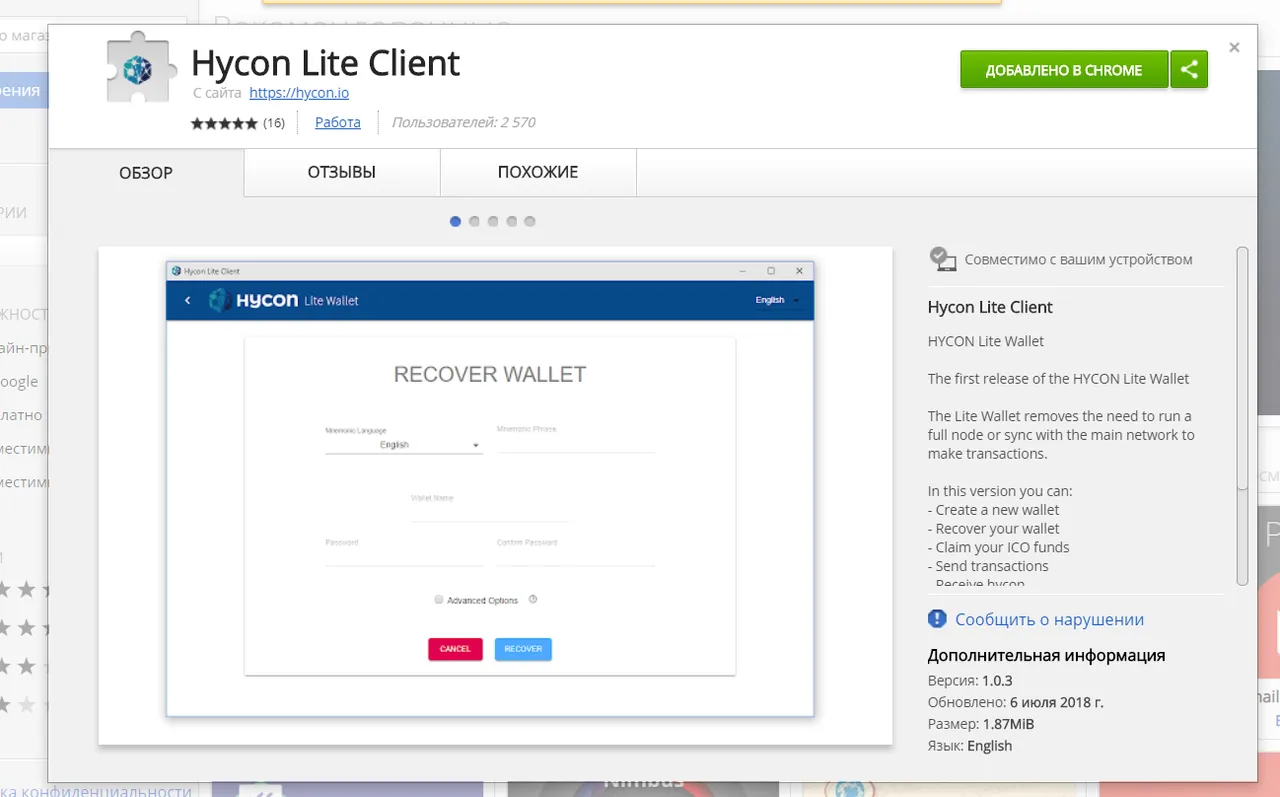
Task: Select the second carousel dot
Action: click(x=474, y=221)
